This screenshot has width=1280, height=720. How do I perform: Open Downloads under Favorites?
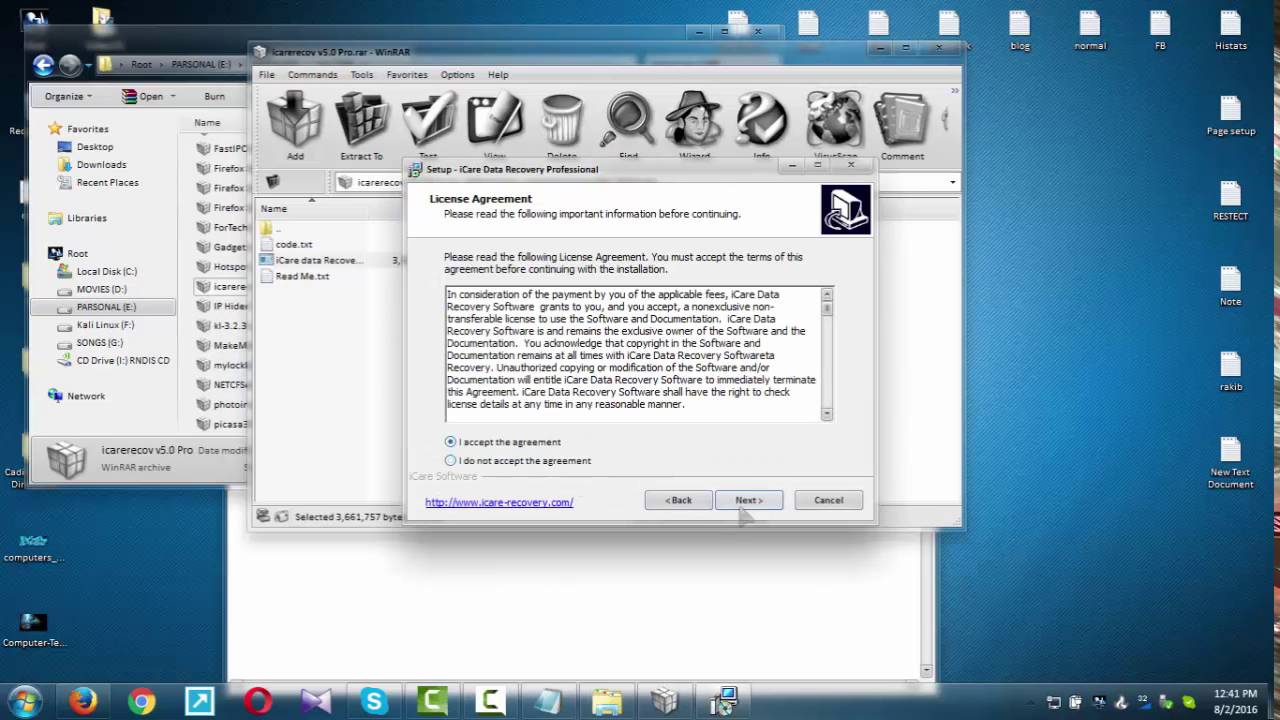tap(101, 165)
